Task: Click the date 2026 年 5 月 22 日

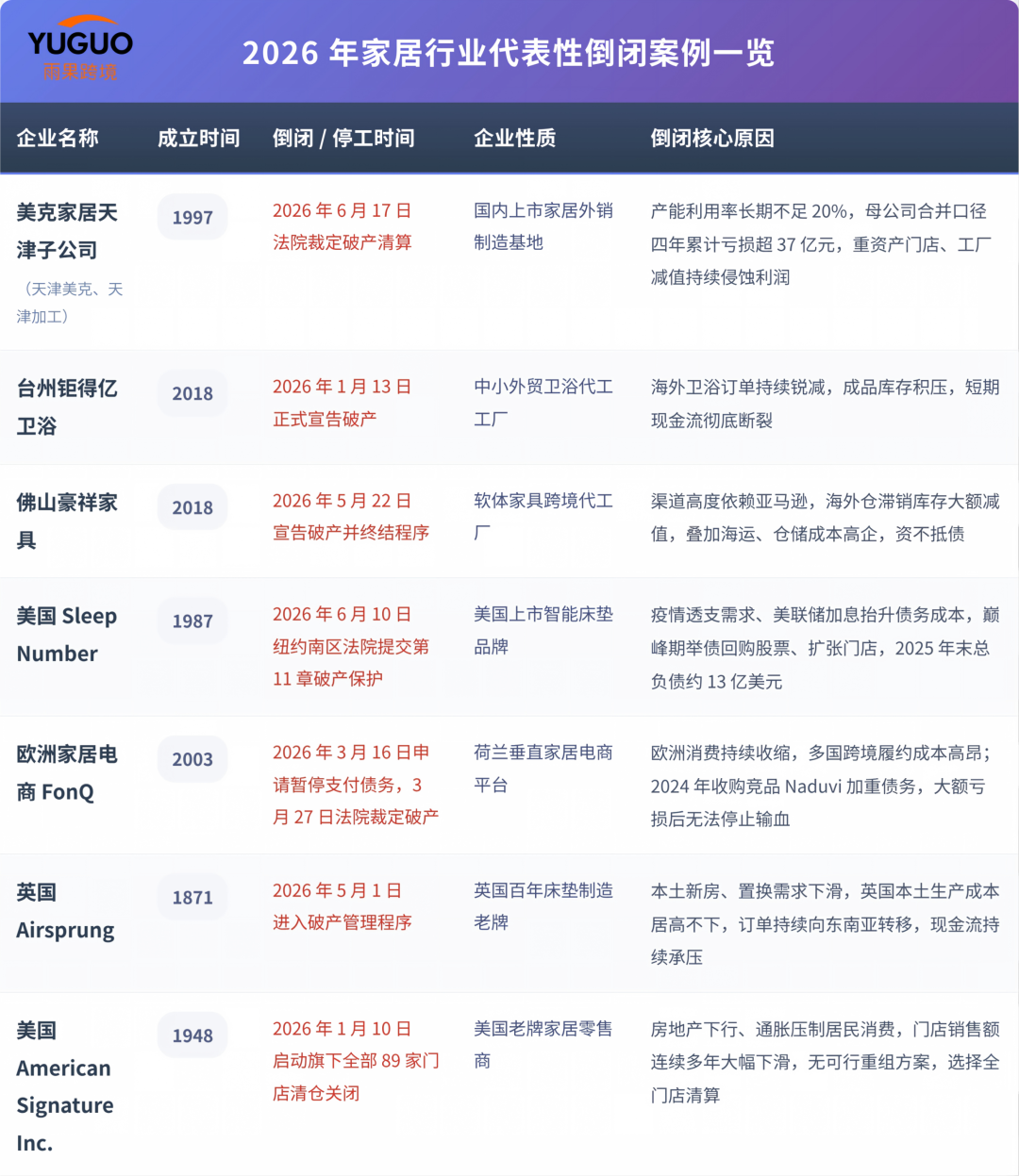Action: pyautogui.click(x=342, y=501)
